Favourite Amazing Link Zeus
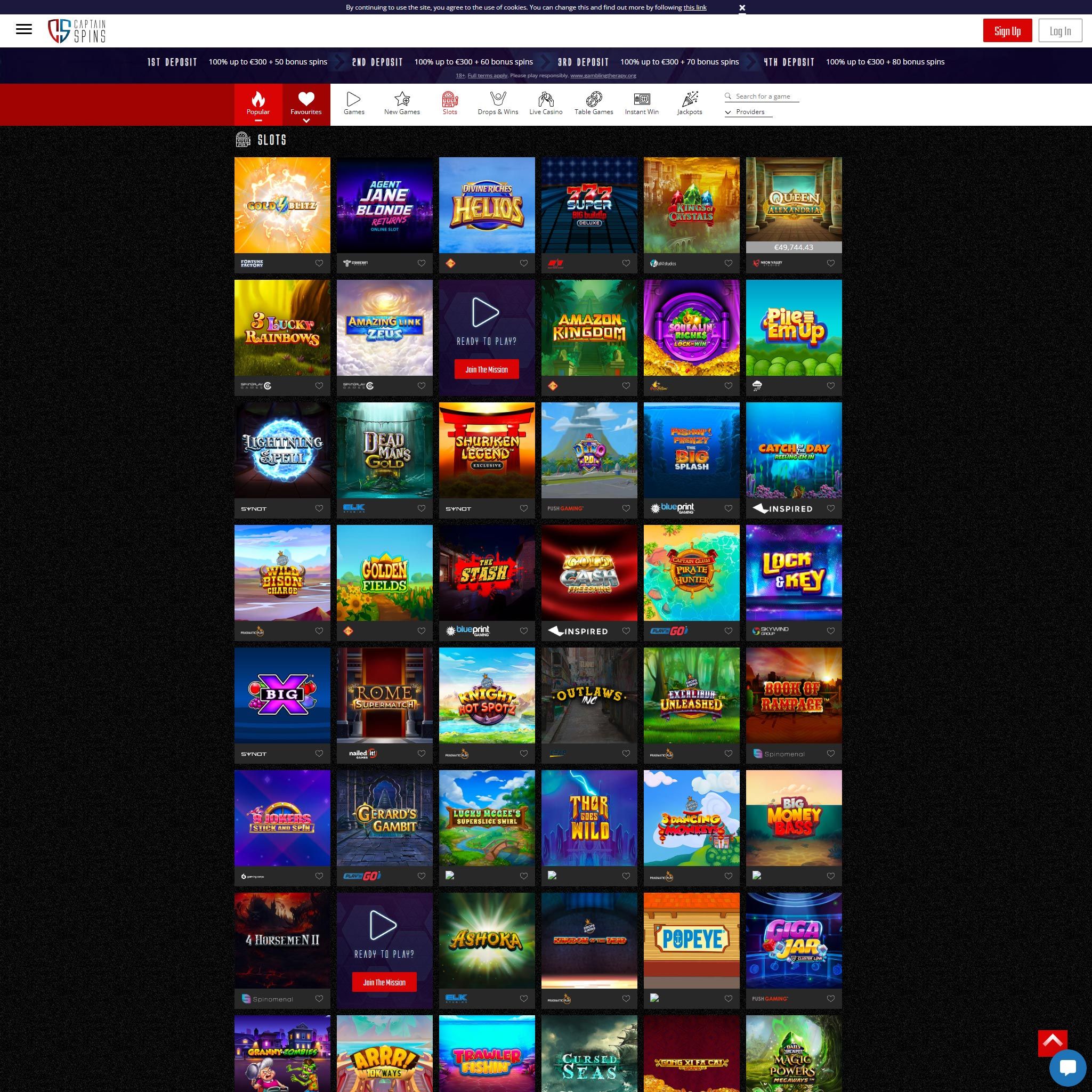Image resolution: width=1092 pixels, height=1092 pixels. coord(422,386)
